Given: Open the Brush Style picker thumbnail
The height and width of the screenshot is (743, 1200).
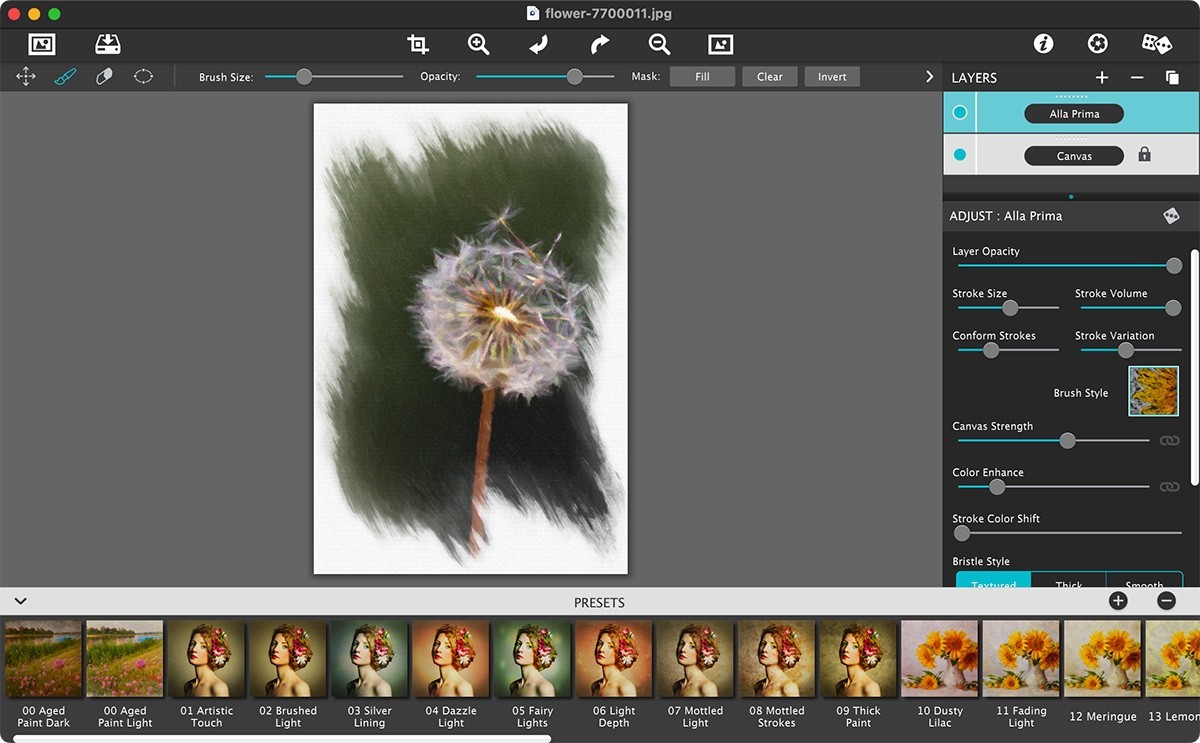Looking at the screenshot, I should coord(1153,391).
